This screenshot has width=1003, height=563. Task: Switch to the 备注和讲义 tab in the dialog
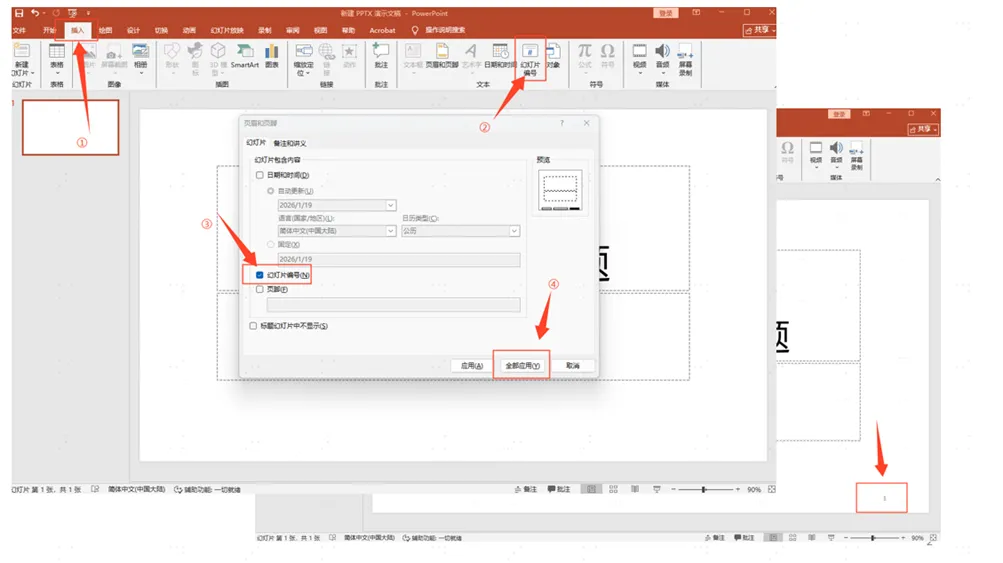pos(290,143)
